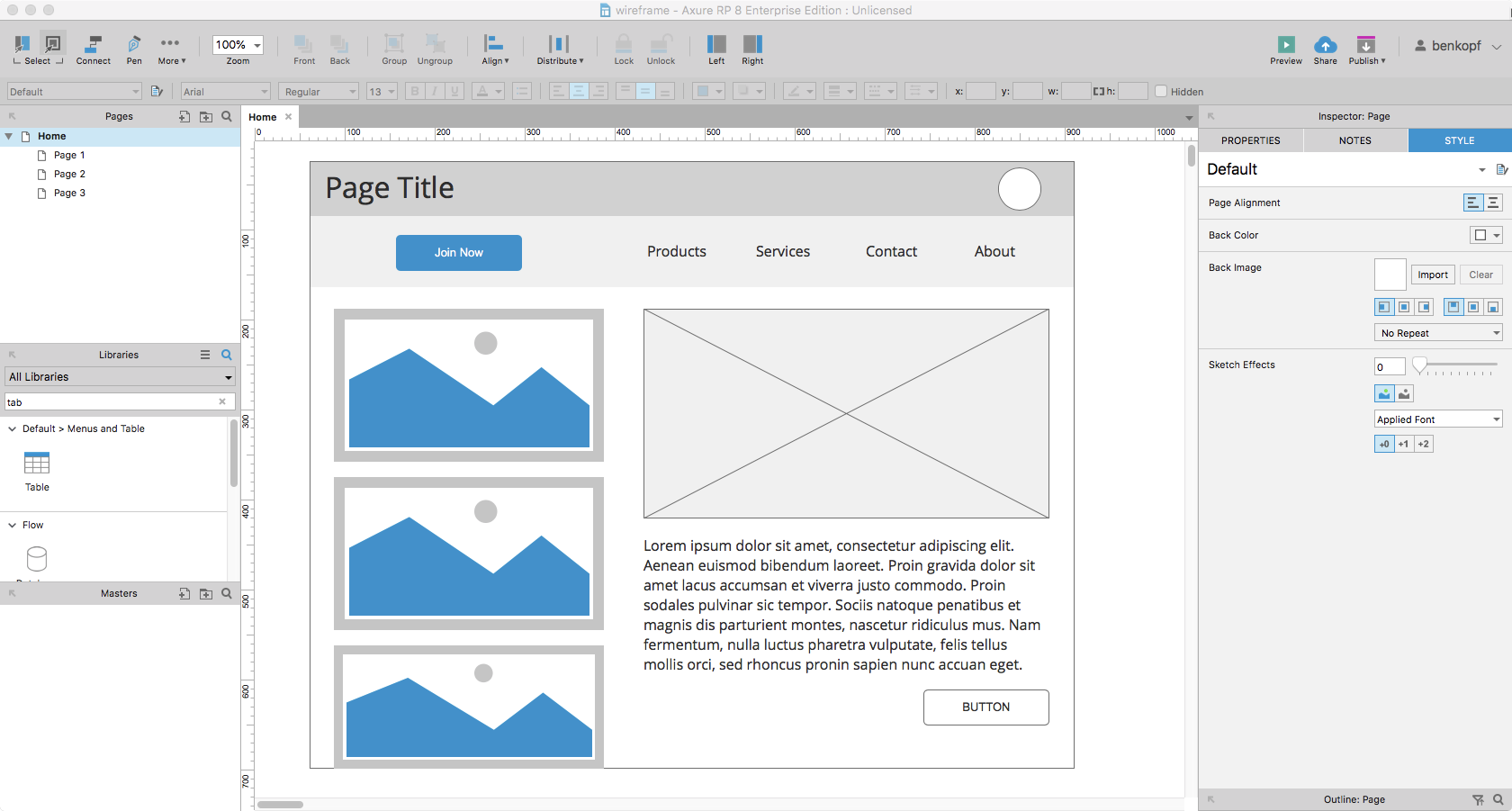
Task: Switch to the NOTES tab in Inspector
Action: click(x=1354, y=140)
